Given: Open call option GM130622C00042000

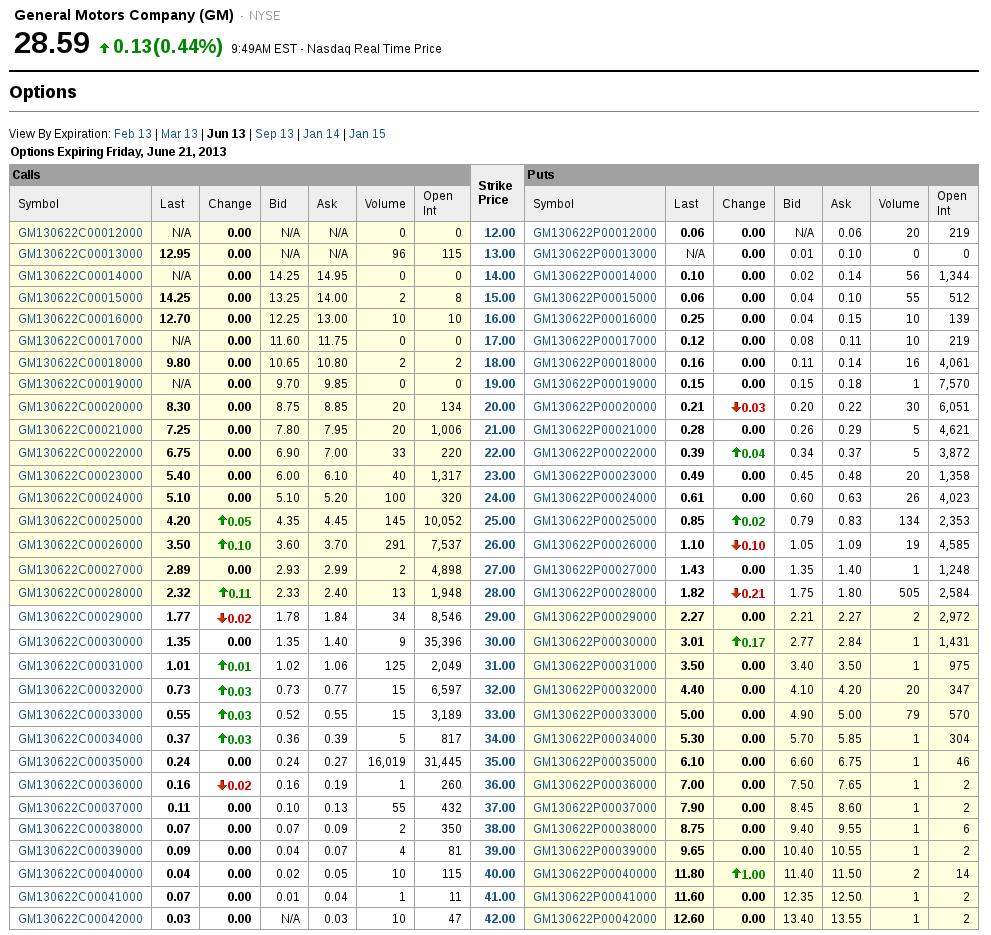Looking at the screenshot, I should (x=80, y=919).
